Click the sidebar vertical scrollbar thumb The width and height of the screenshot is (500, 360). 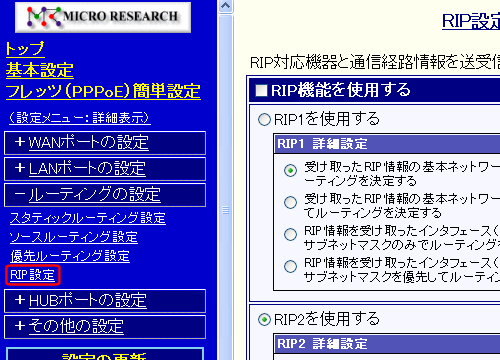tap(226, 210)
